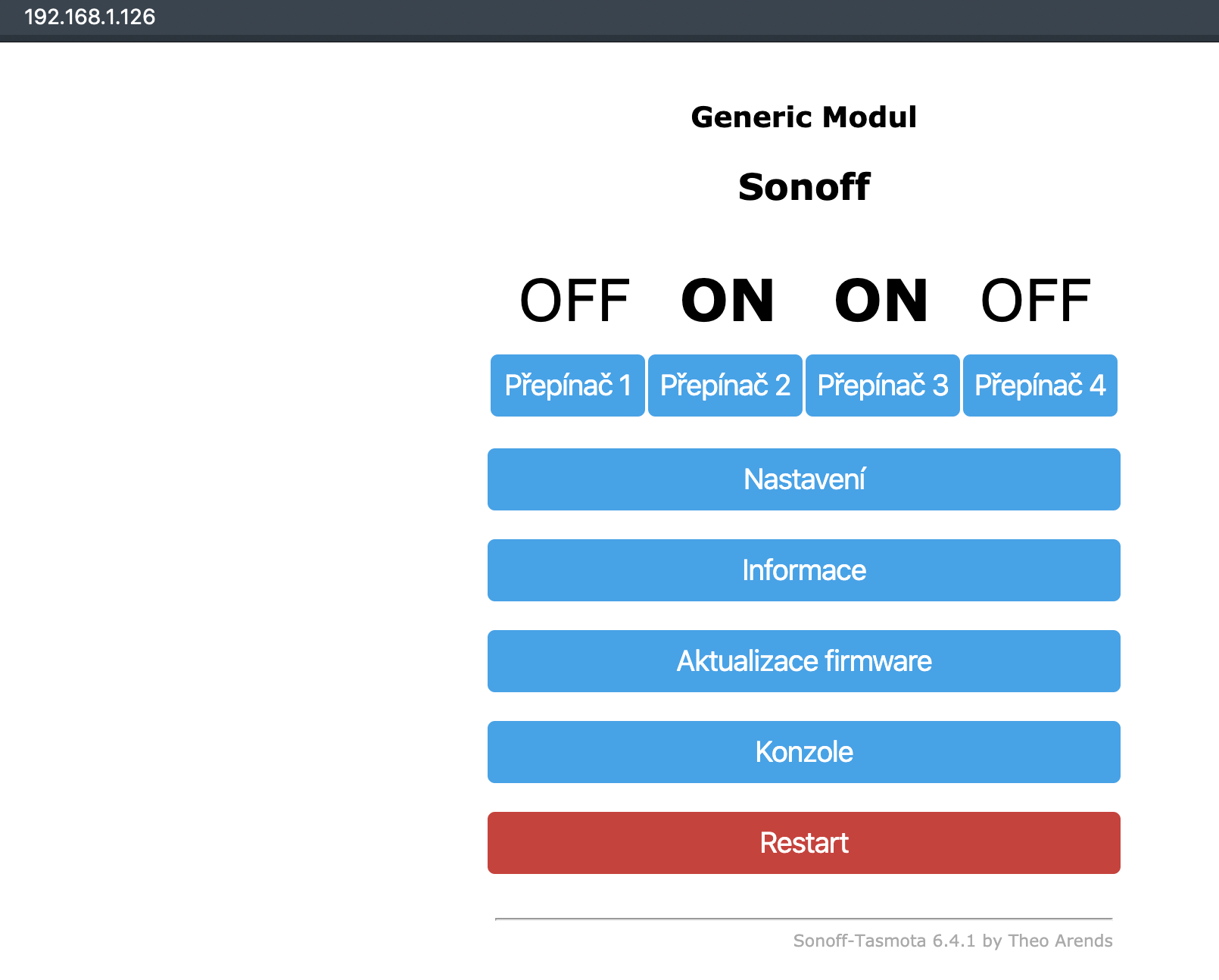Click the Generic Modul heading

tap(803, 117)
